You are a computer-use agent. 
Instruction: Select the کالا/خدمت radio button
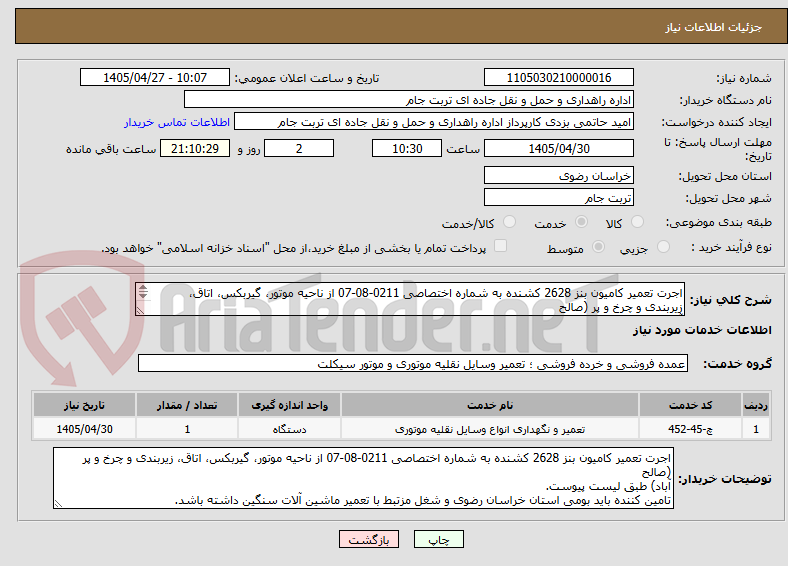509,222
